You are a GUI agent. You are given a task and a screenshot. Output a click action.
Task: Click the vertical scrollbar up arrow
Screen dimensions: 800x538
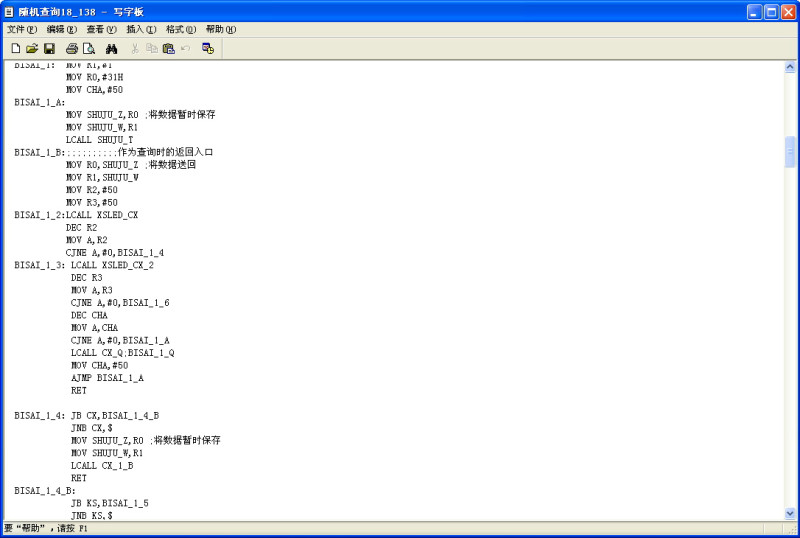click(790, 68)
